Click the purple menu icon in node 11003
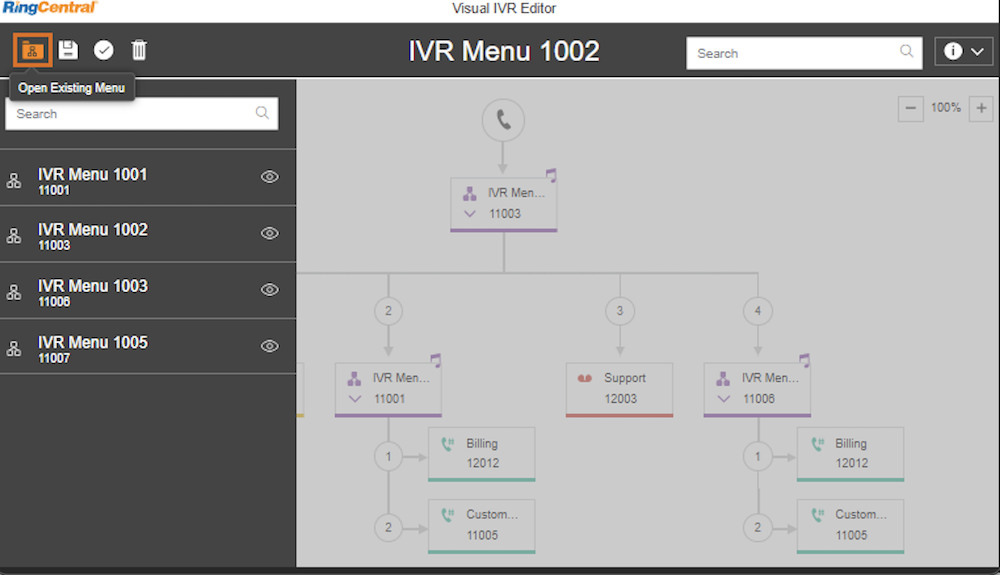1000x575 pixels. [x=470, y=194]
